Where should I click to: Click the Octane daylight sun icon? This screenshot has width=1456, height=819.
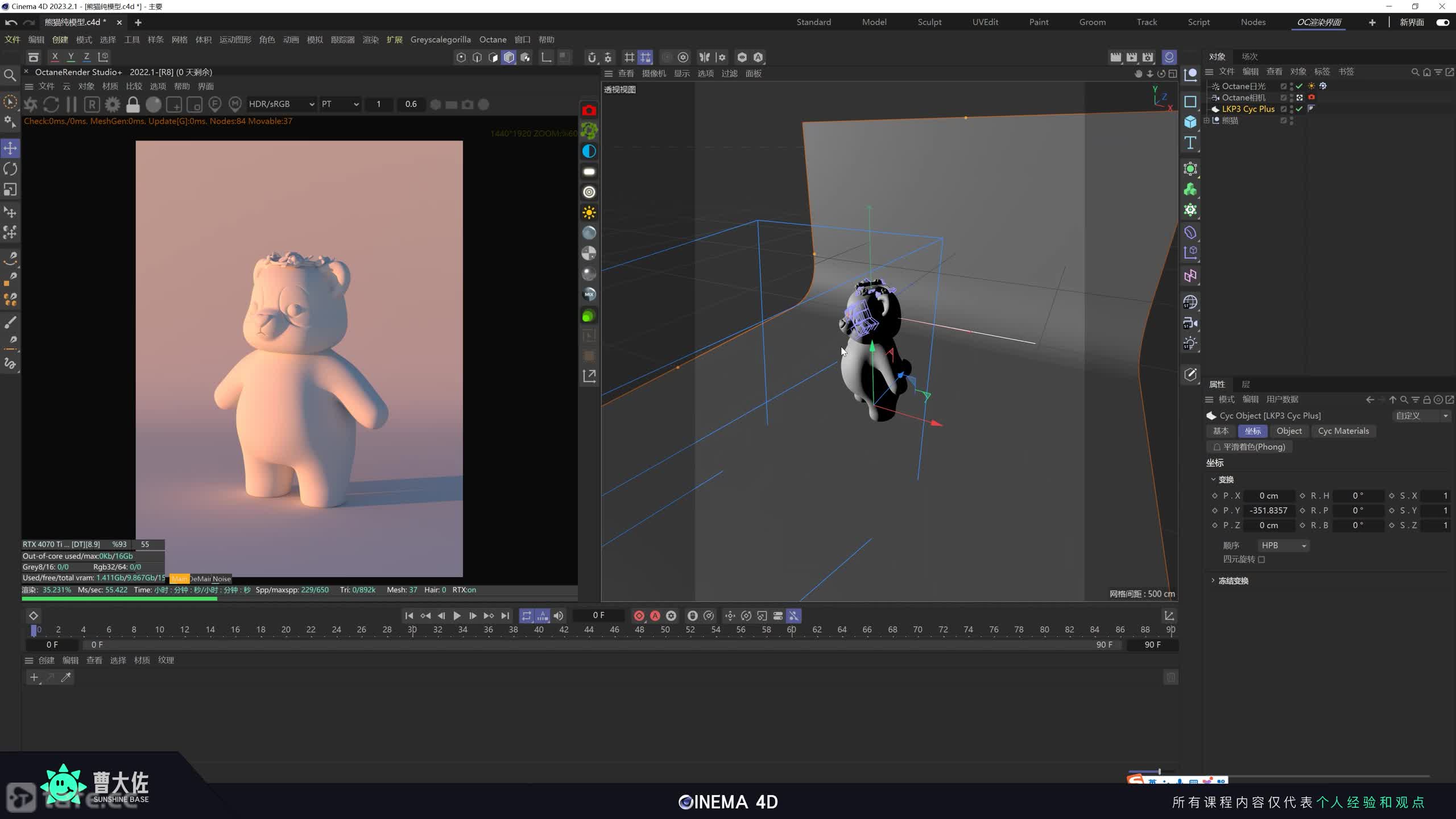589,213
